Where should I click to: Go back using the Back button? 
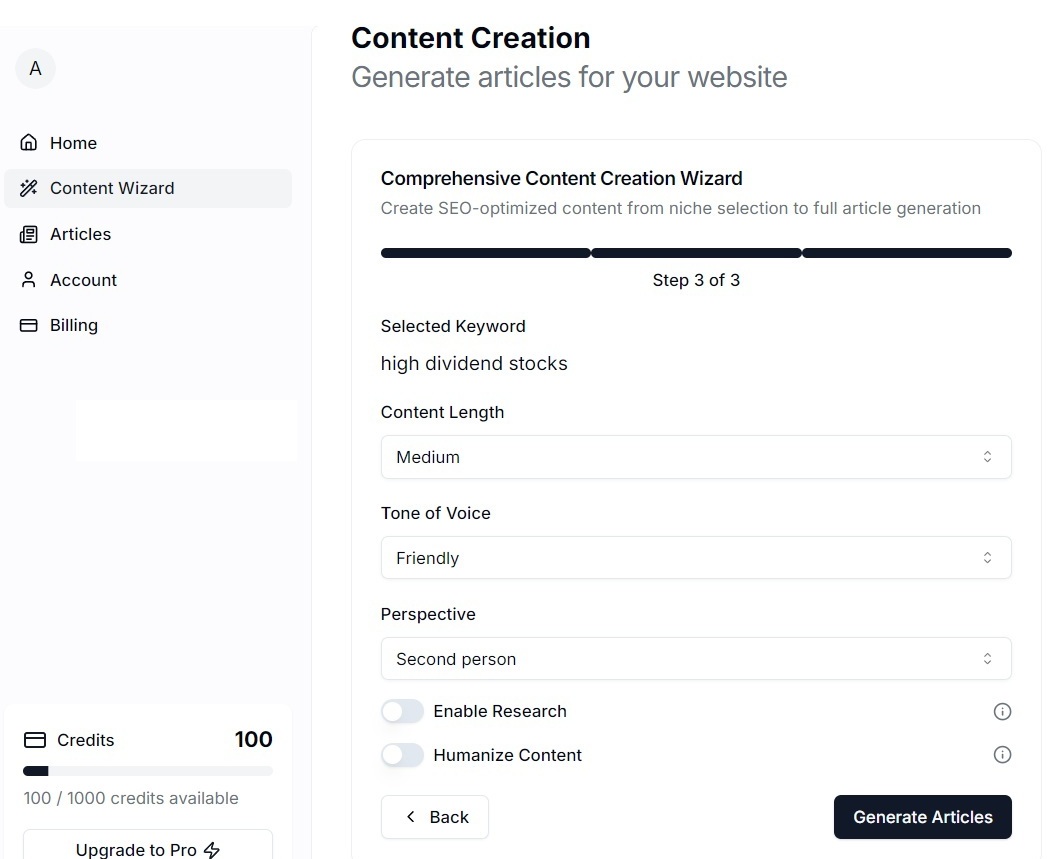(x=434, y=817)
